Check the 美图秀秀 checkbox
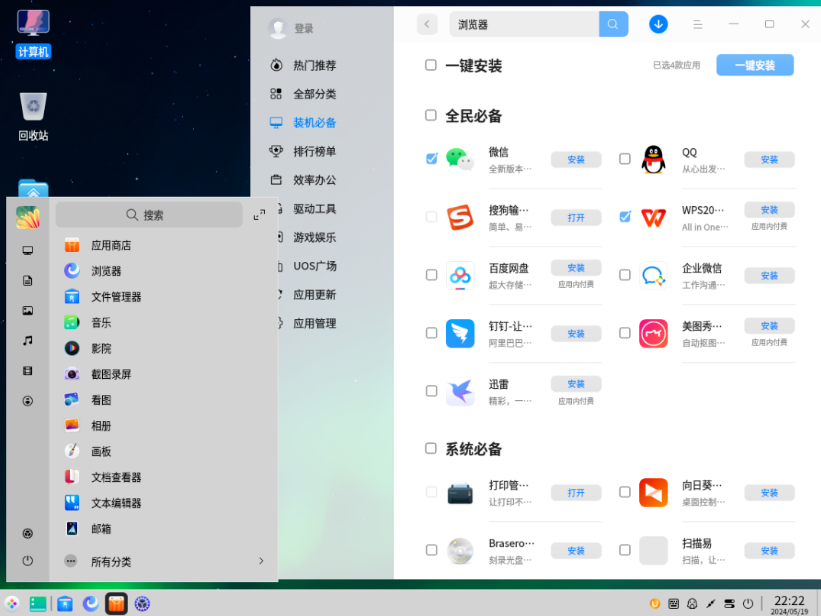The height and width of the screenshot is (616, 821). tap(625, 333)
